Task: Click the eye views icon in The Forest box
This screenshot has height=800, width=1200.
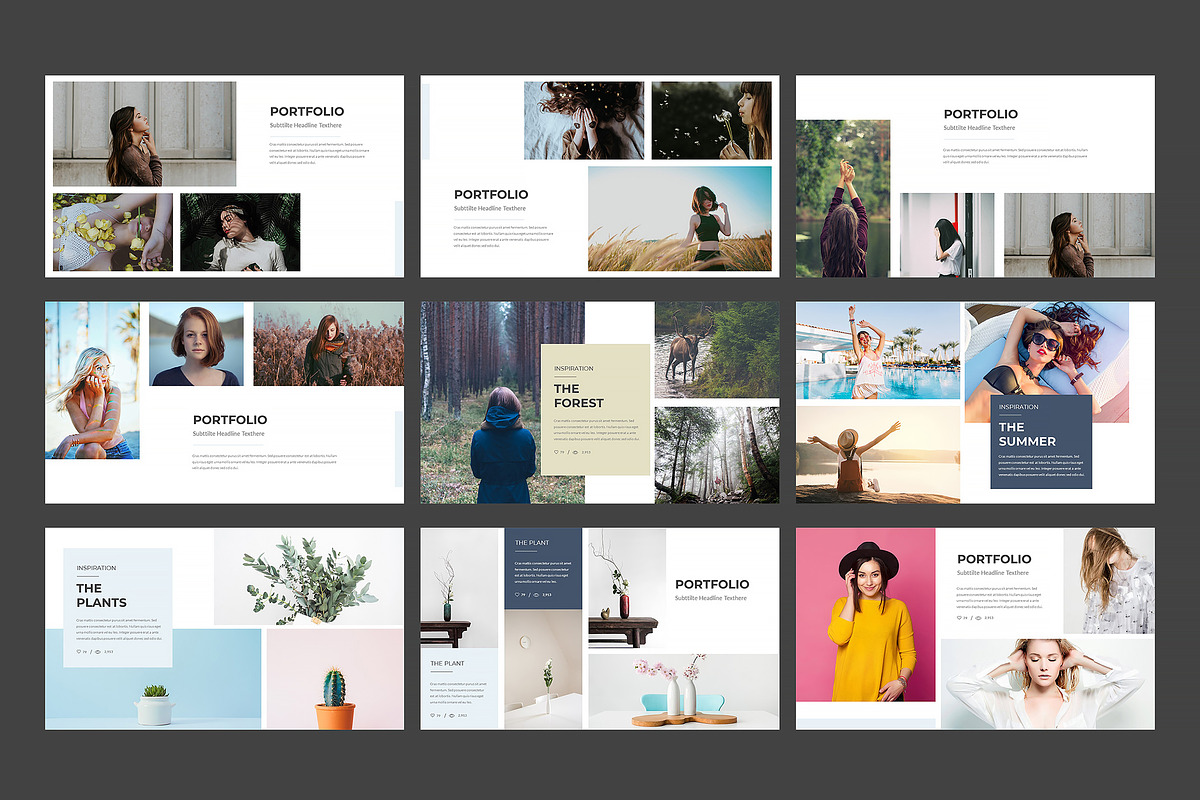Action: (x=576, y=452)
